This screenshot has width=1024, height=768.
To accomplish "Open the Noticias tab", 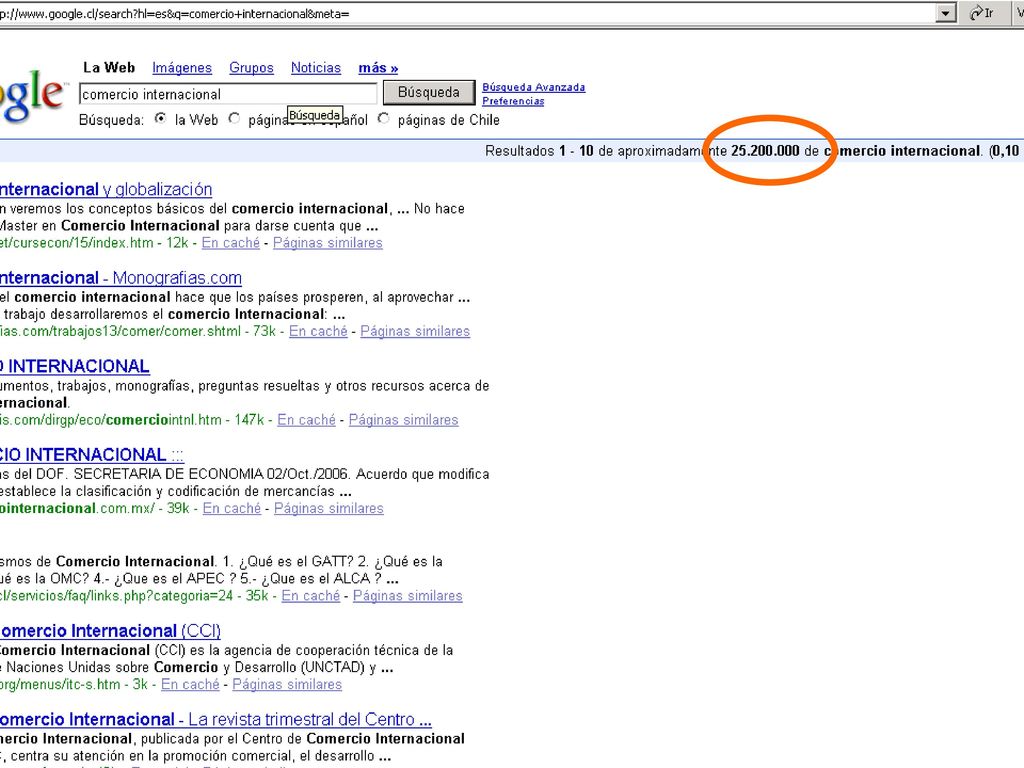I will (315, 68).
